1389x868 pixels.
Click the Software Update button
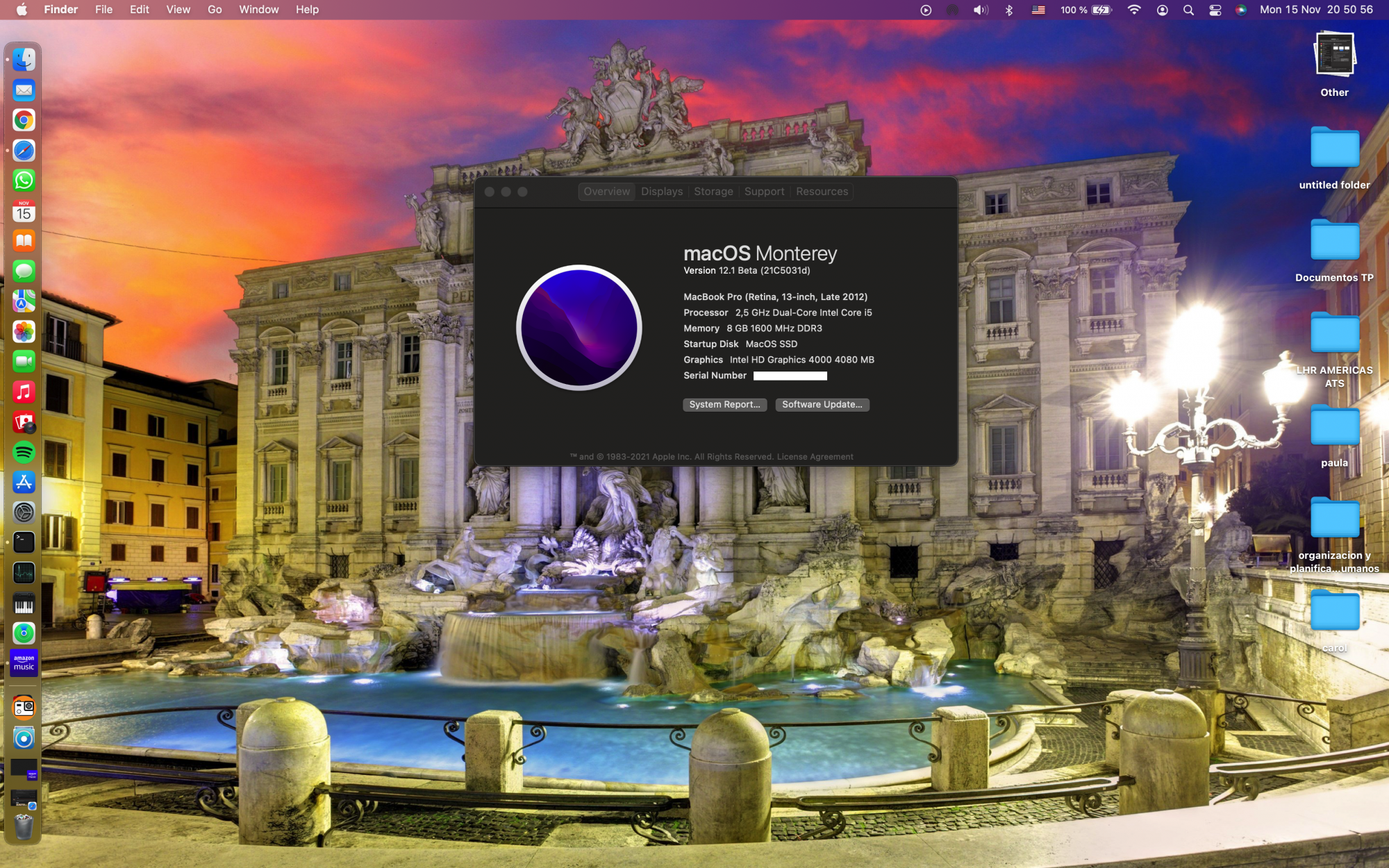822,405
